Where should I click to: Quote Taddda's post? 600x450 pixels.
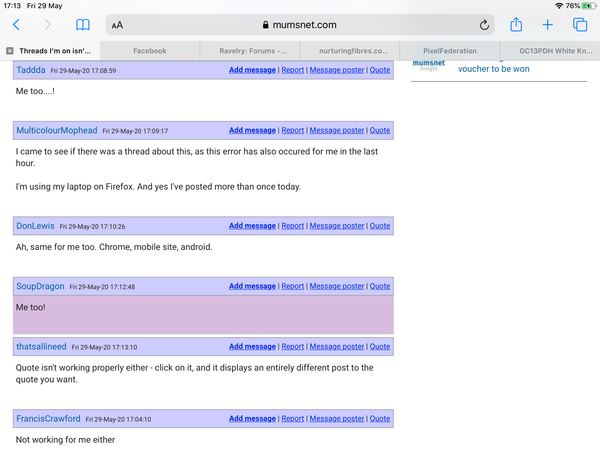[380, 70]
